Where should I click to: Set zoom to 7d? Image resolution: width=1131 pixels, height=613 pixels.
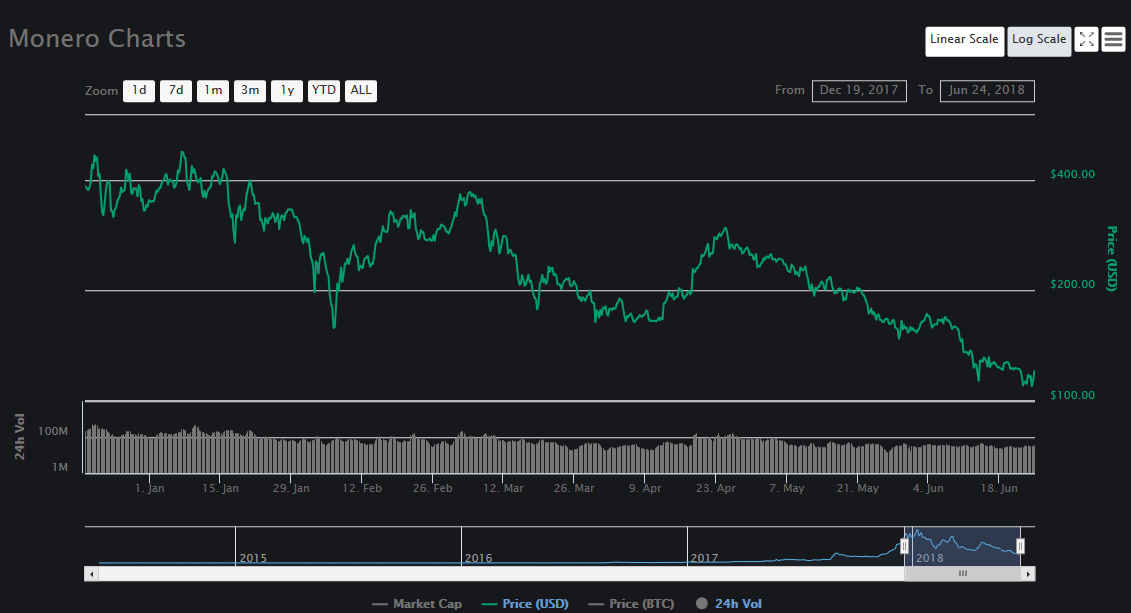(176, 91)
